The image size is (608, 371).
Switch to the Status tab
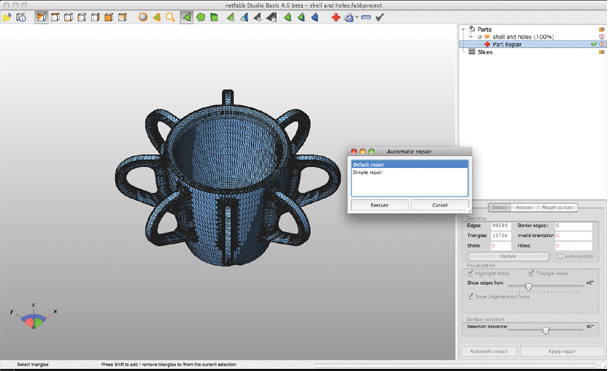pos(499,207)
